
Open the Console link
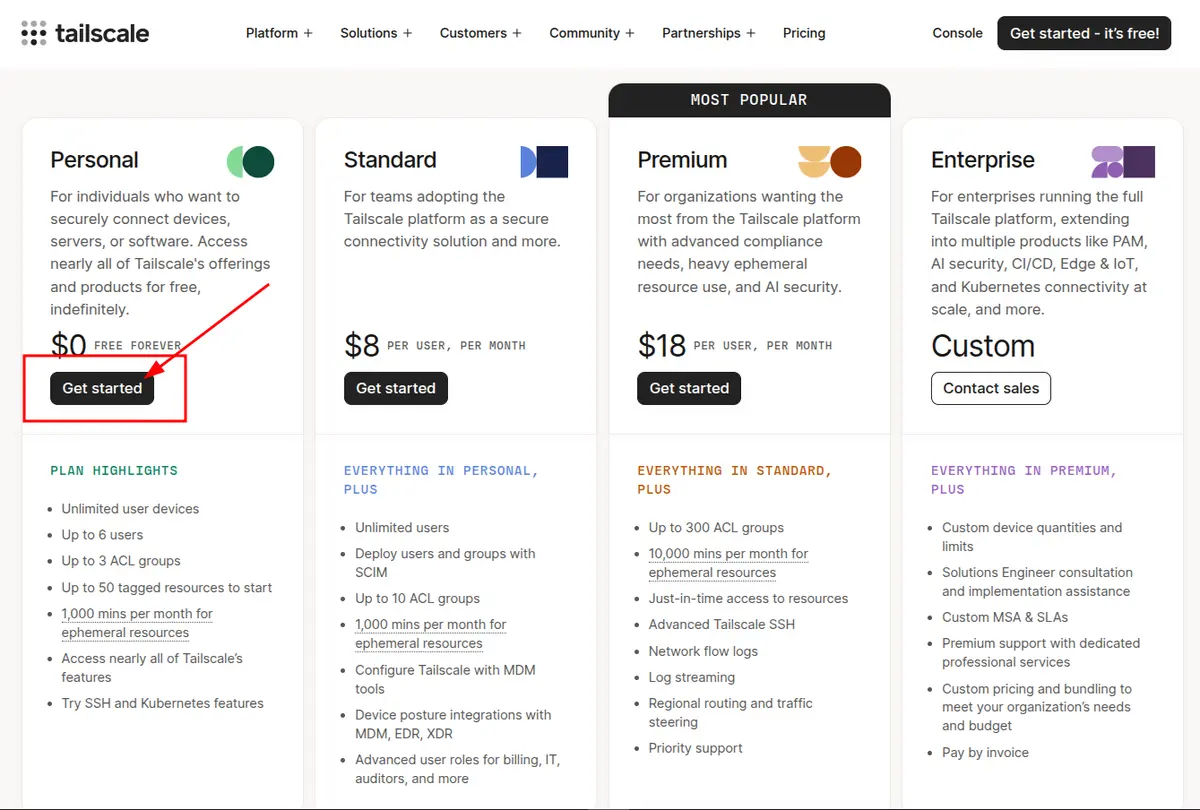[x=957, y=33]
